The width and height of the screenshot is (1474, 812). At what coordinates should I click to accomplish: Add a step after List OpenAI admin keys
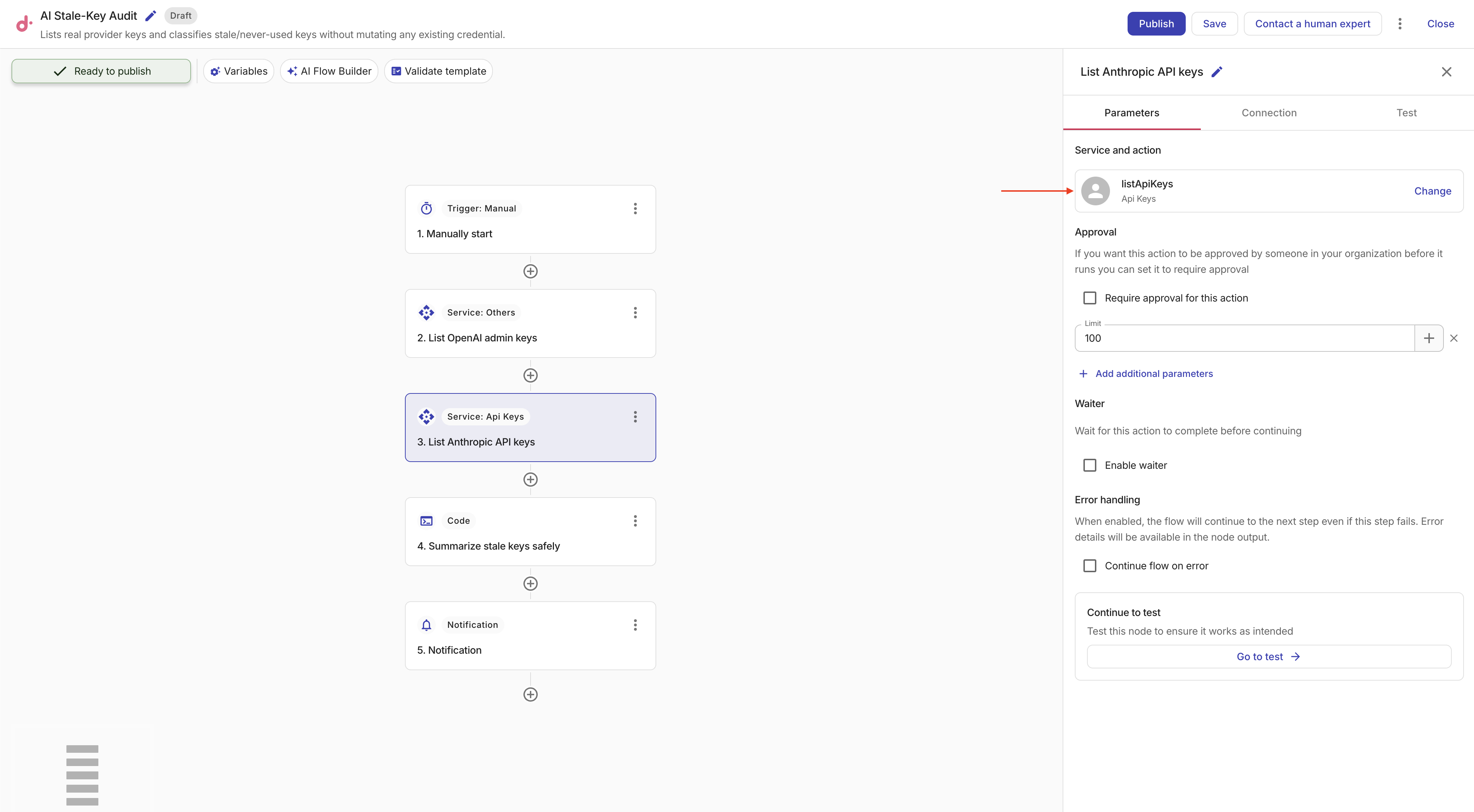[531, 375]
